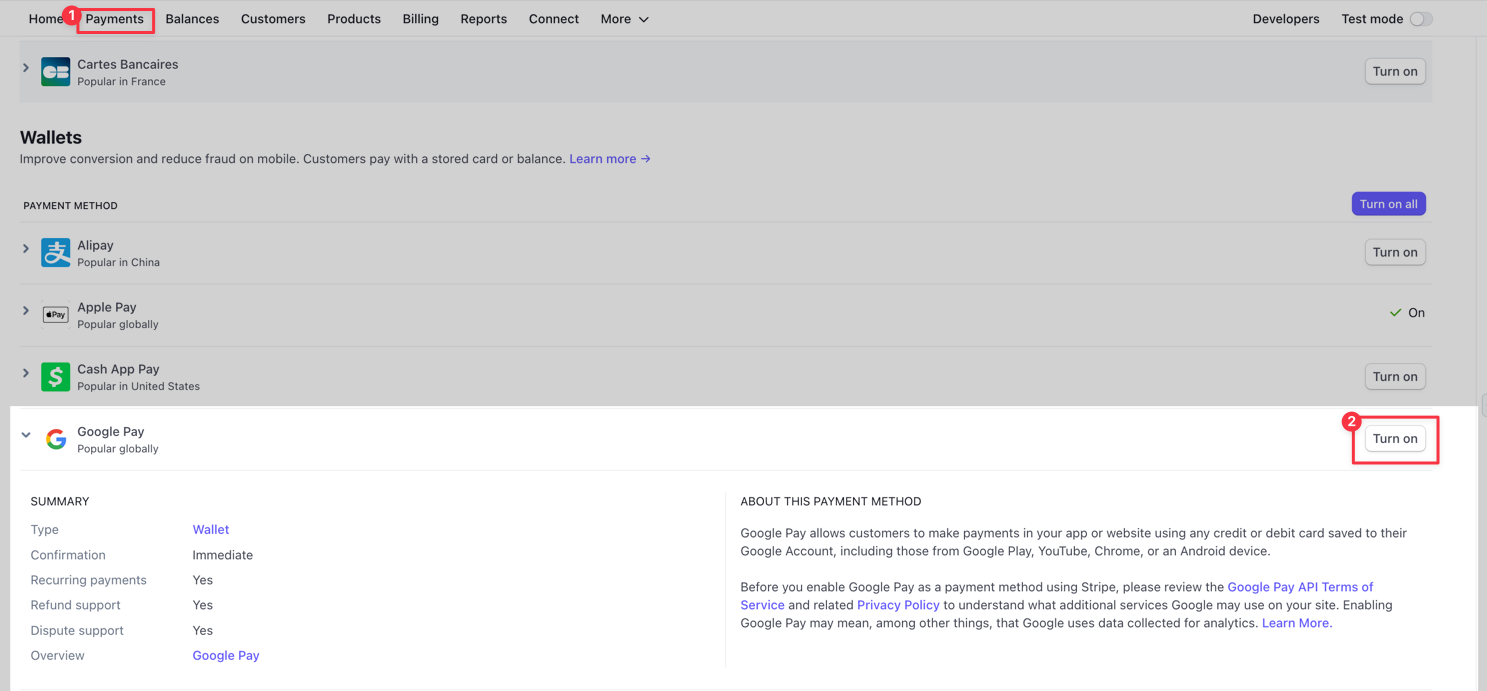Toggle the Test mode switch

click(x=1420, y=19)
